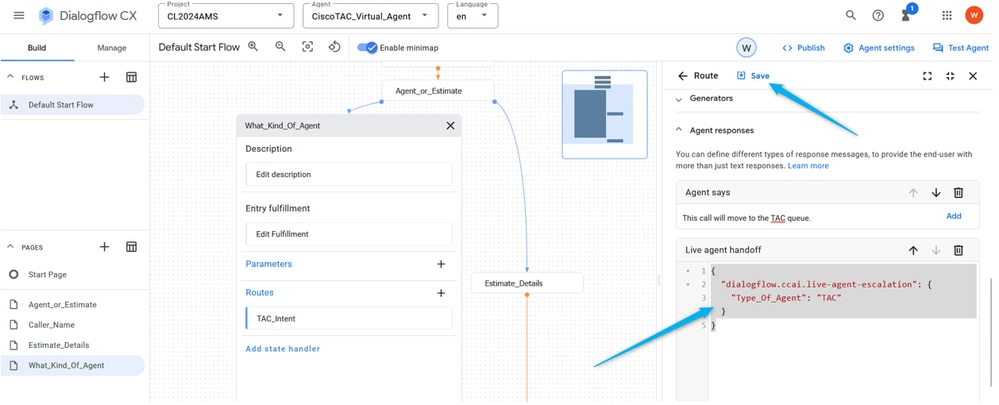This screenshot has height=405, width=999.
Task: Click the undo zoom reset icon
Action: click(x=334, y=46)
